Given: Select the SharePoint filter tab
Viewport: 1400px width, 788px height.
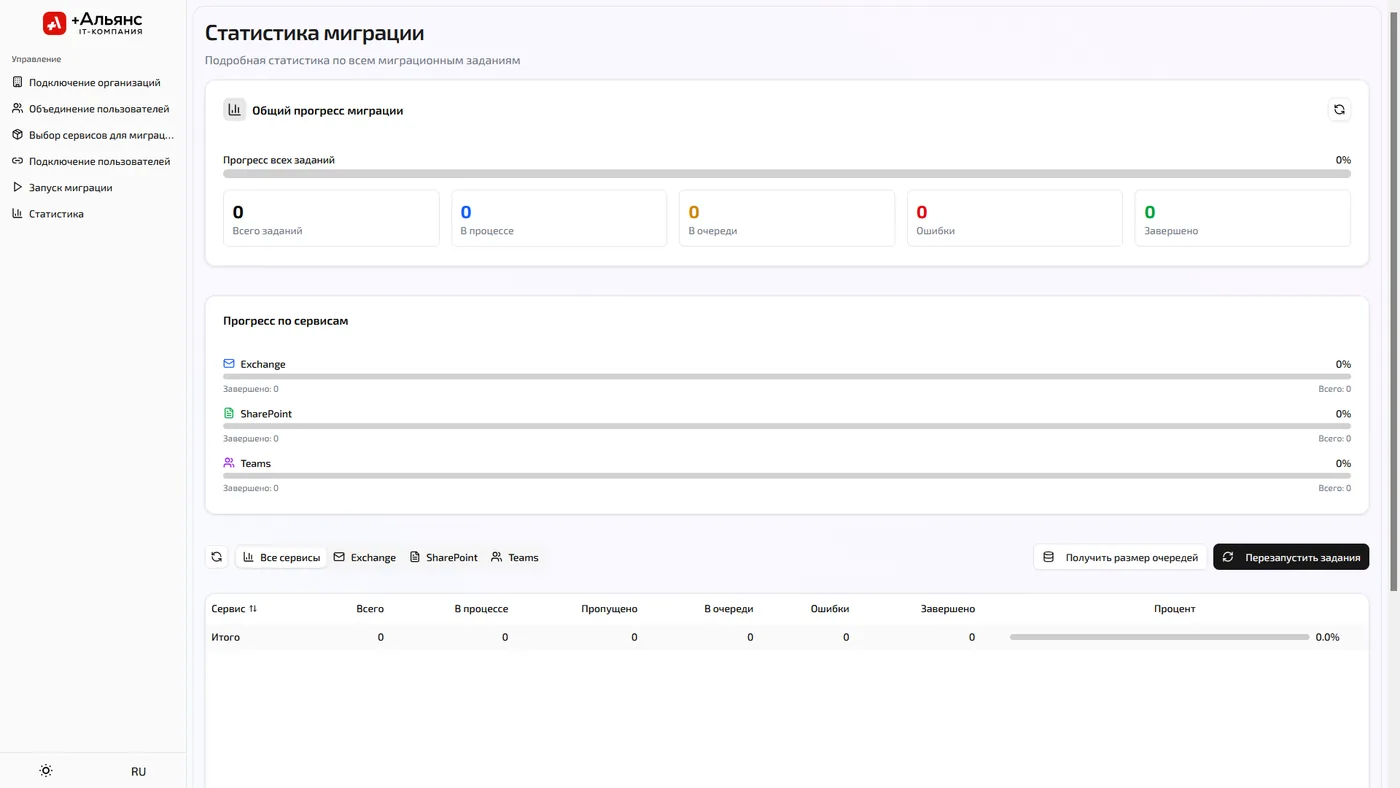Looking at the screenshot, I should [x=444, y=557].
